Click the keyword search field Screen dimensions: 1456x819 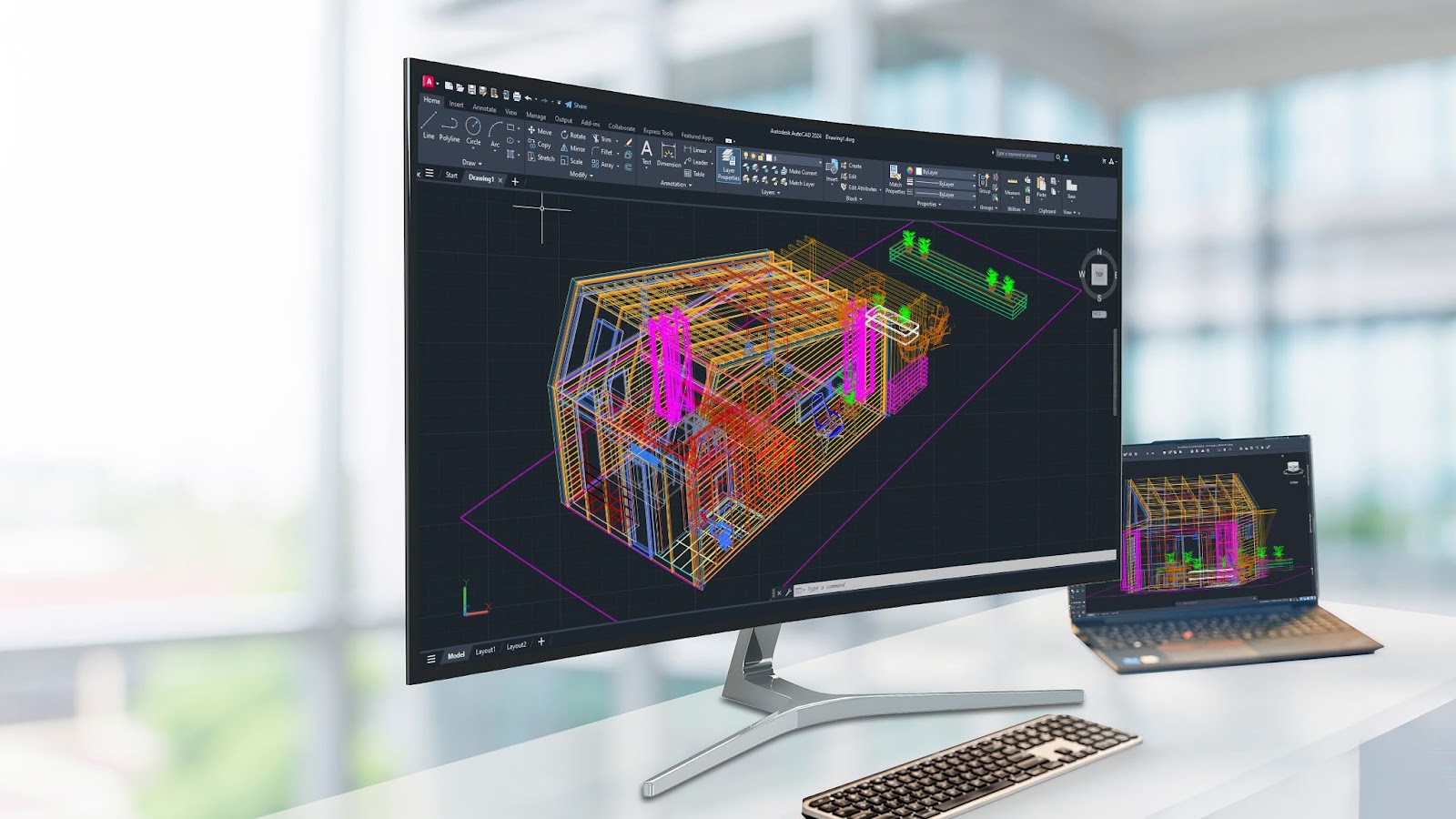[x=1025, y=155]
